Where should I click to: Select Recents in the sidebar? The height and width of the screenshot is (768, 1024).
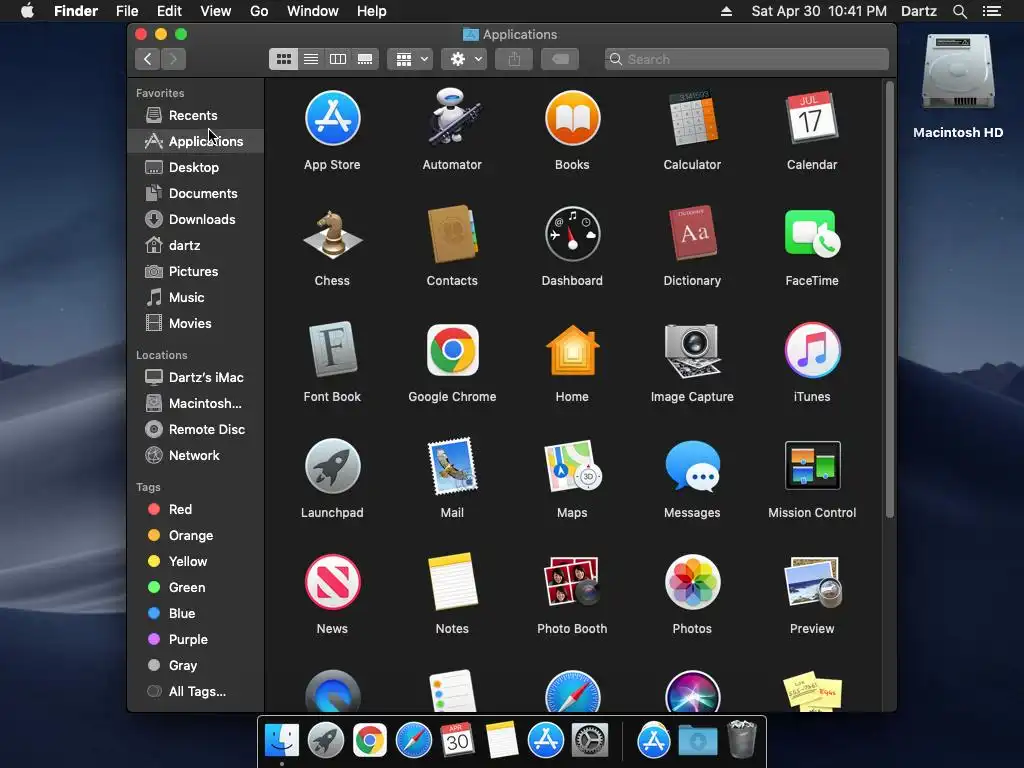click(x=196, y=116)
